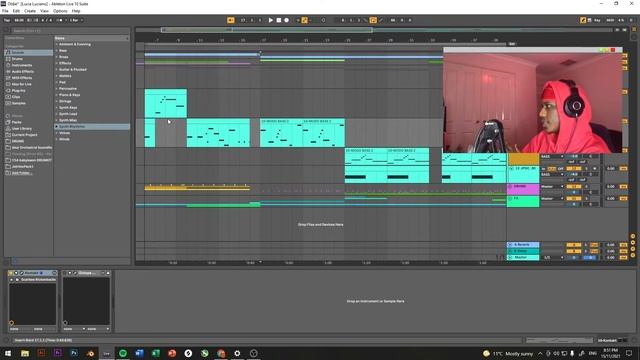This screenshot has width=640, height=360.
Task: Select the DRUMS track header
Action: pyautogui.click(x=523, y=189)
